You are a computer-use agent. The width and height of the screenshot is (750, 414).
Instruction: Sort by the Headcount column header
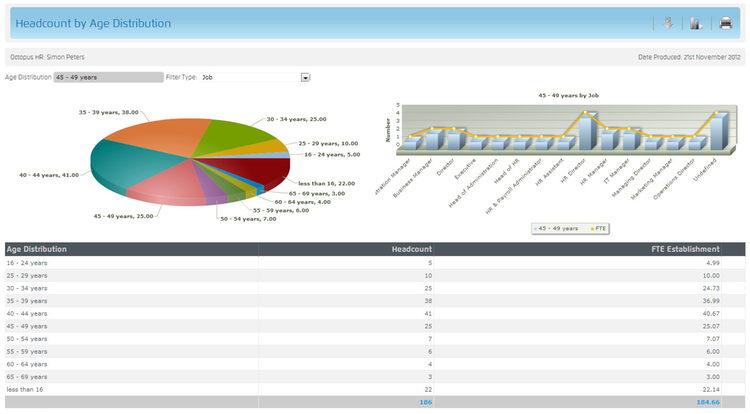coord(411,249)
